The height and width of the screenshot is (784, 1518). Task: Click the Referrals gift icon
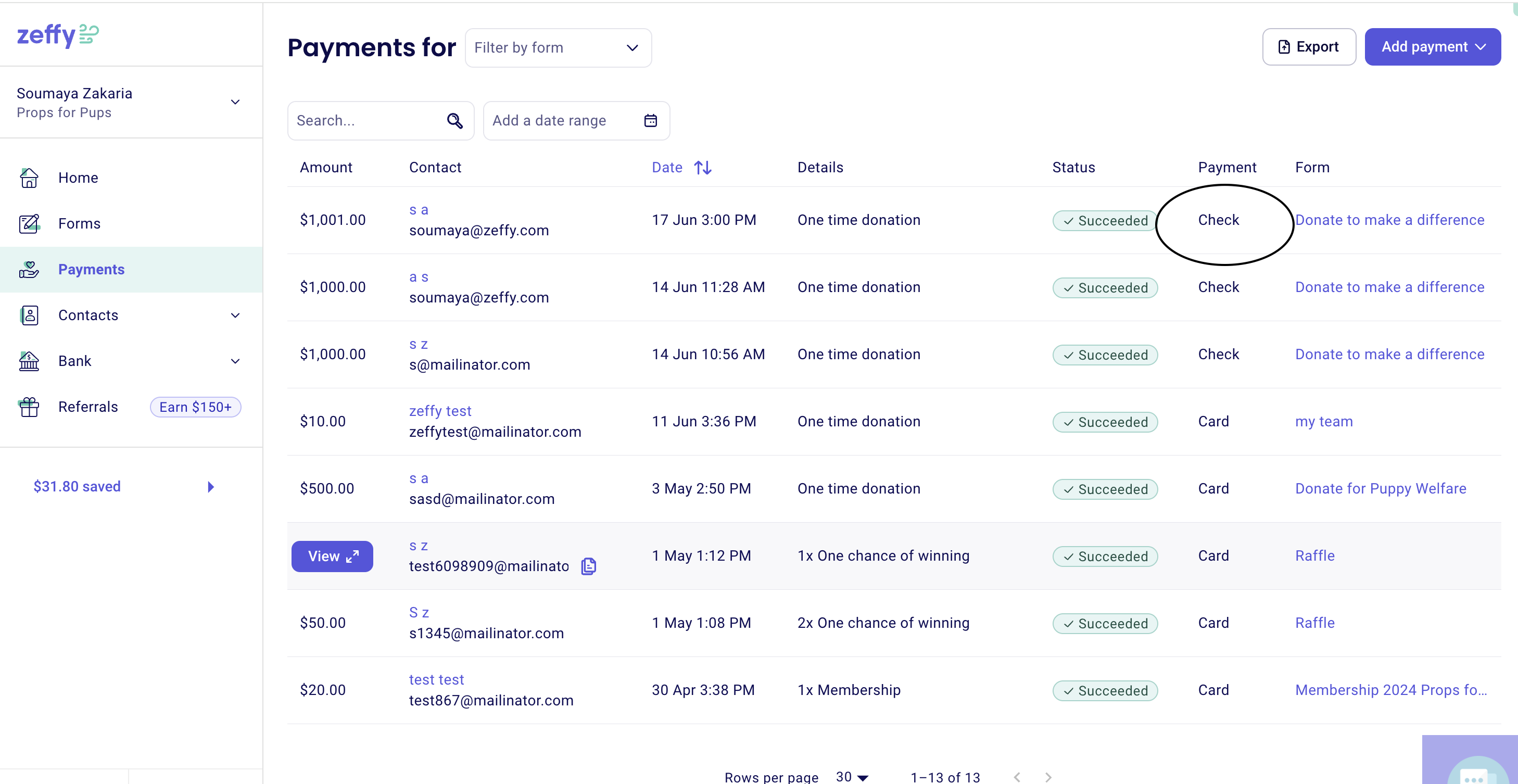29,407
